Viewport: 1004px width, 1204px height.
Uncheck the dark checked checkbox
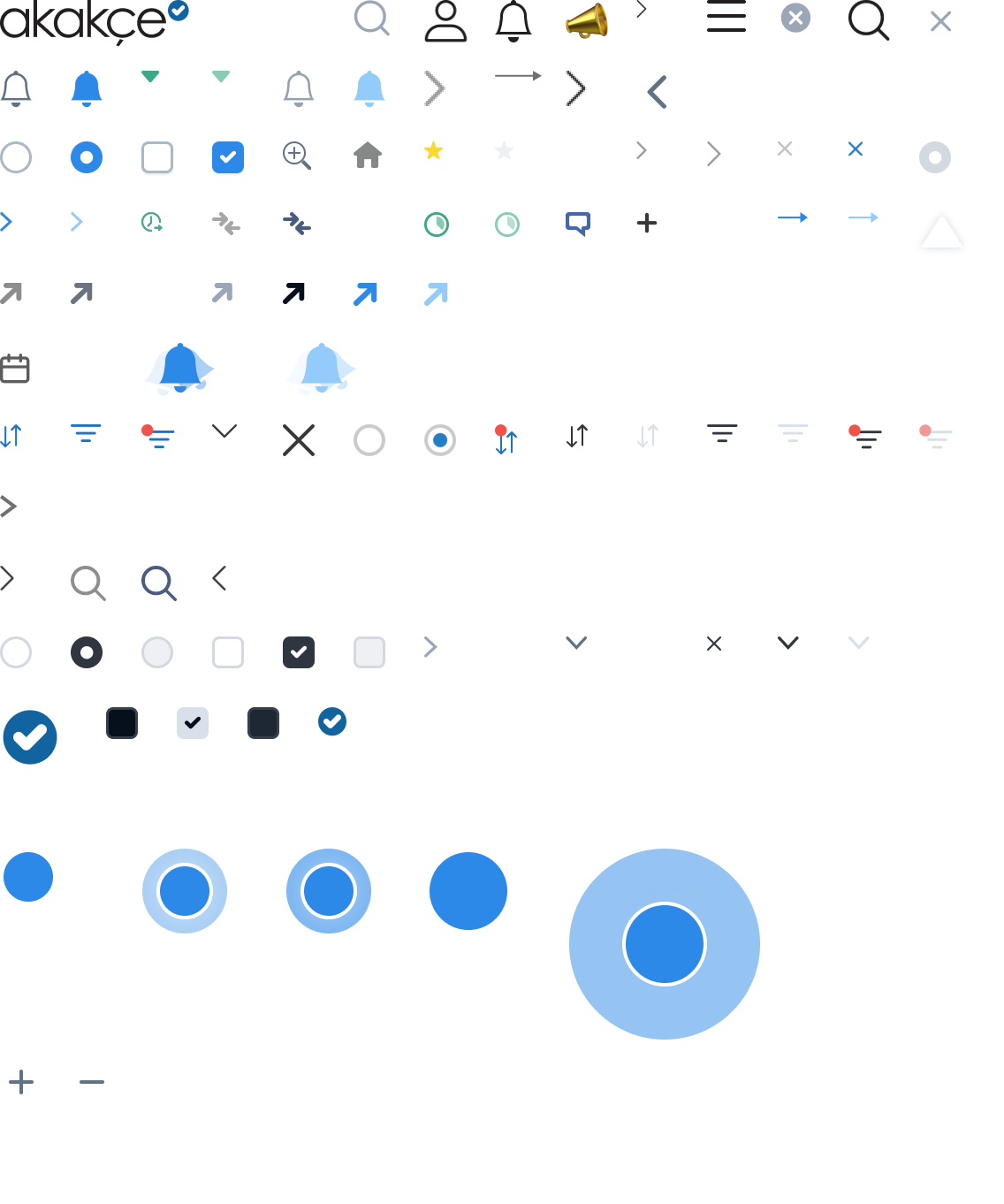click(299, 652)
